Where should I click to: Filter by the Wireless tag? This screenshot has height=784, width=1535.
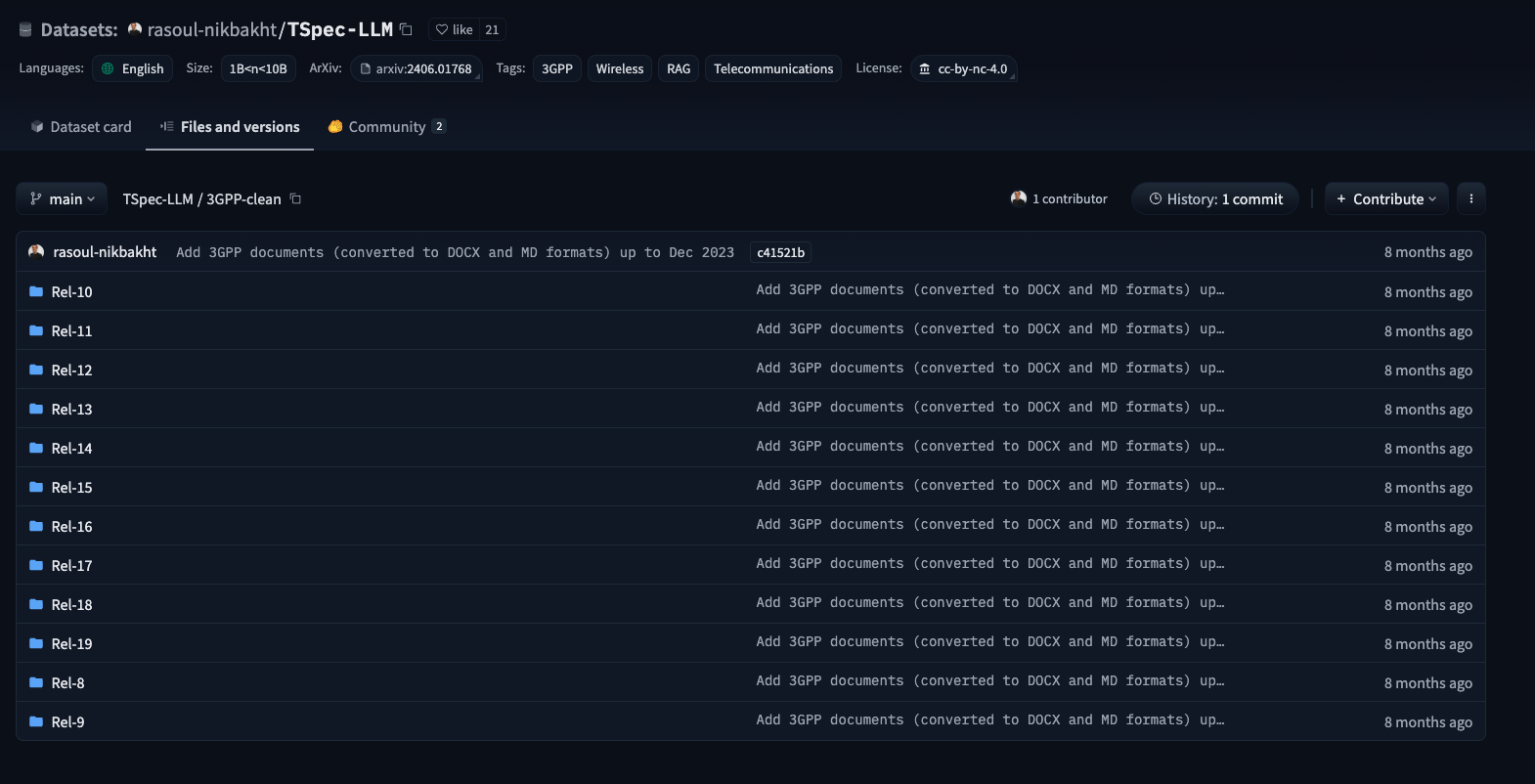coord(620,68)
